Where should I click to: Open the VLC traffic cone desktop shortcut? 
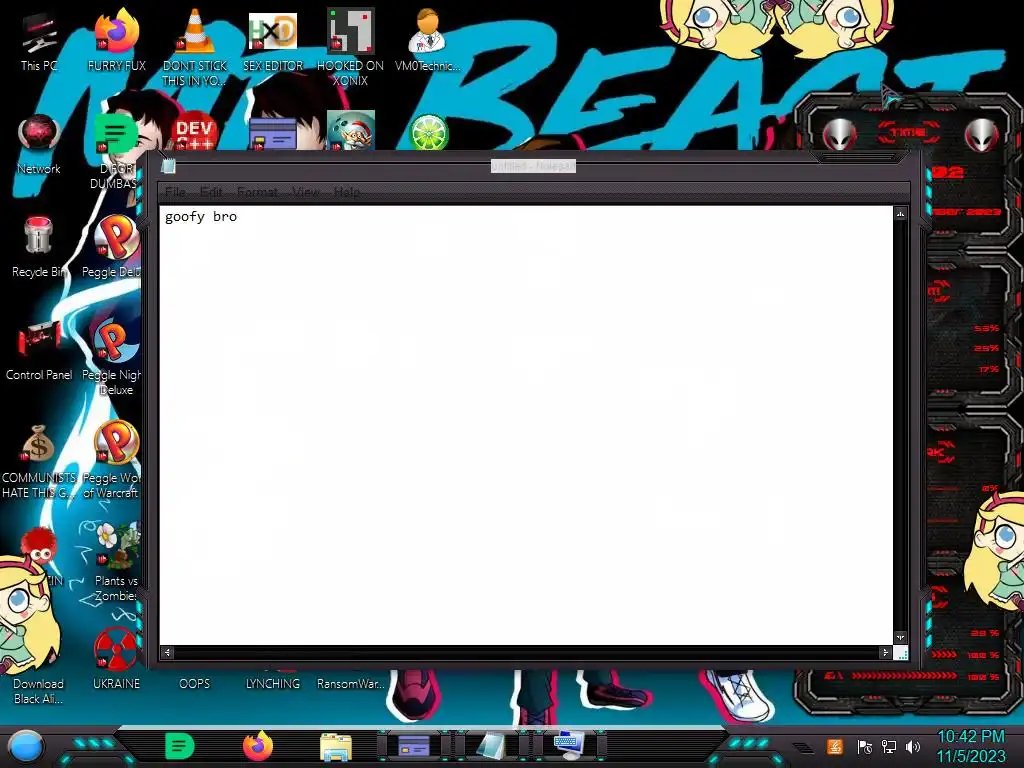coord(195,47)
